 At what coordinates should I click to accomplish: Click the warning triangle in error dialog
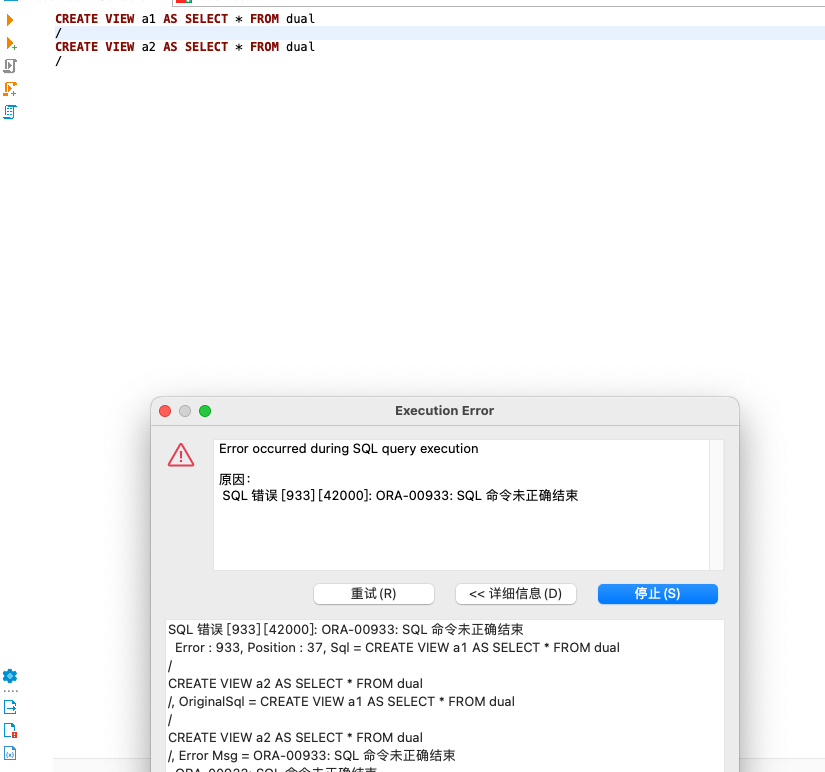181,455
